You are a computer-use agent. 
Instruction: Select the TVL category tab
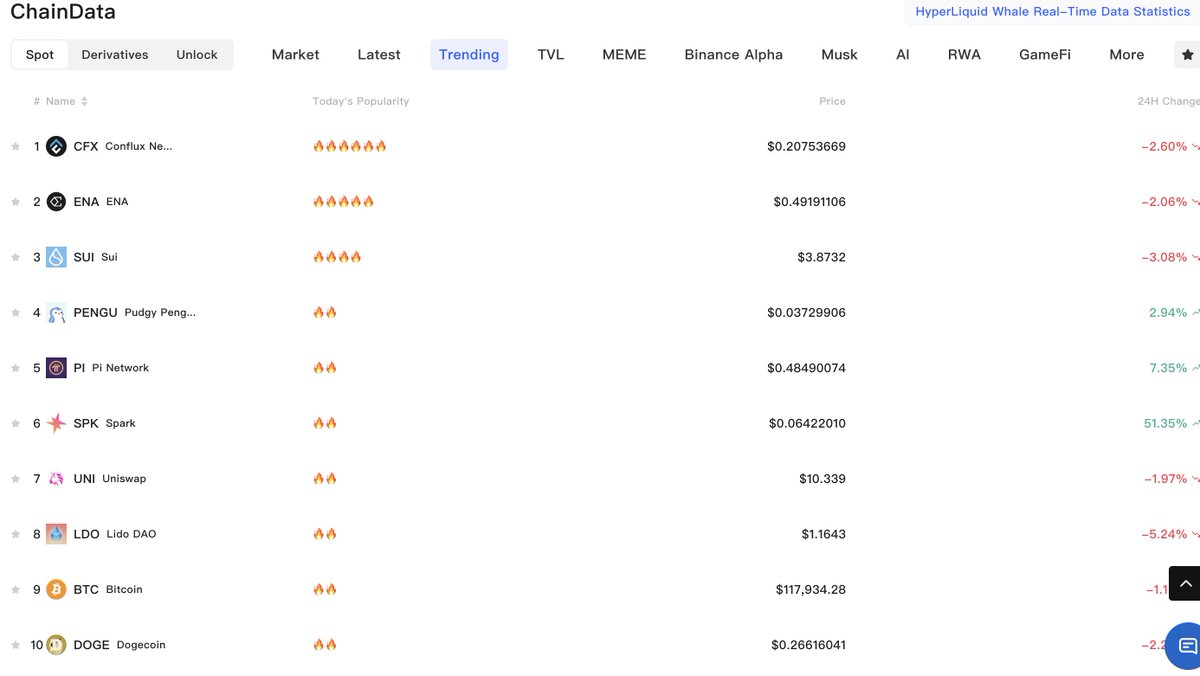coord(551,55)
